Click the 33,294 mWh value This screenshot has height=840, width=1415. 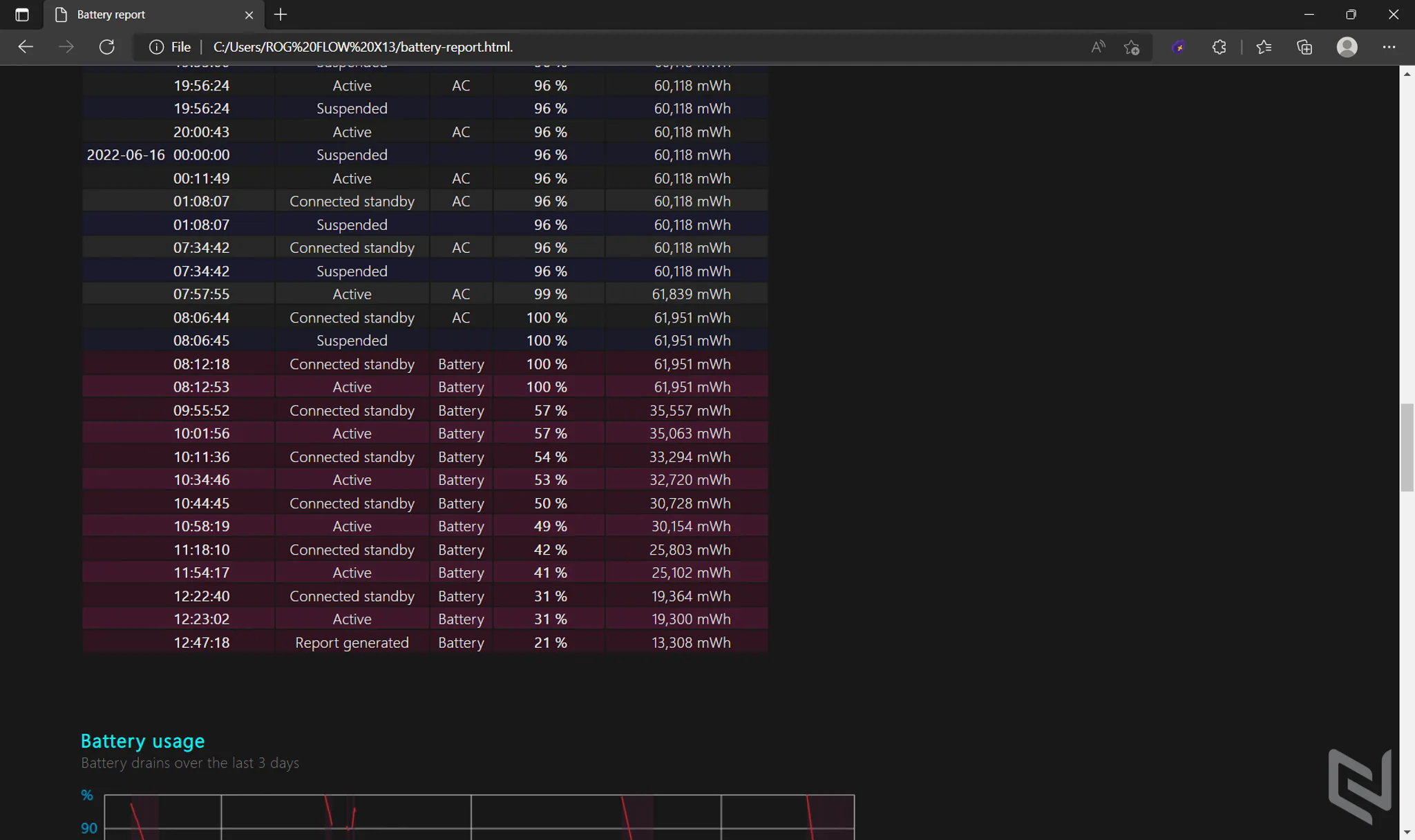pyautogui.click(x=690, y=457)
